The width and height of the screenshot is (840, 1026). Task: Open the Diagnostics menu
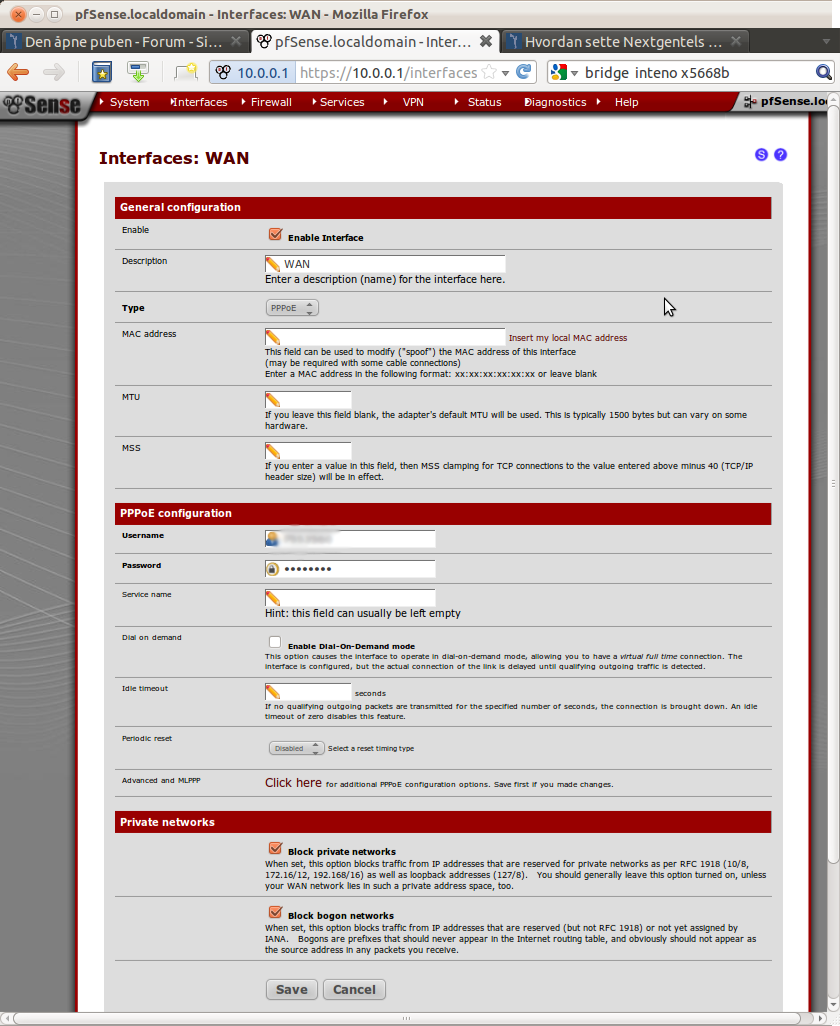click(555, 102)
